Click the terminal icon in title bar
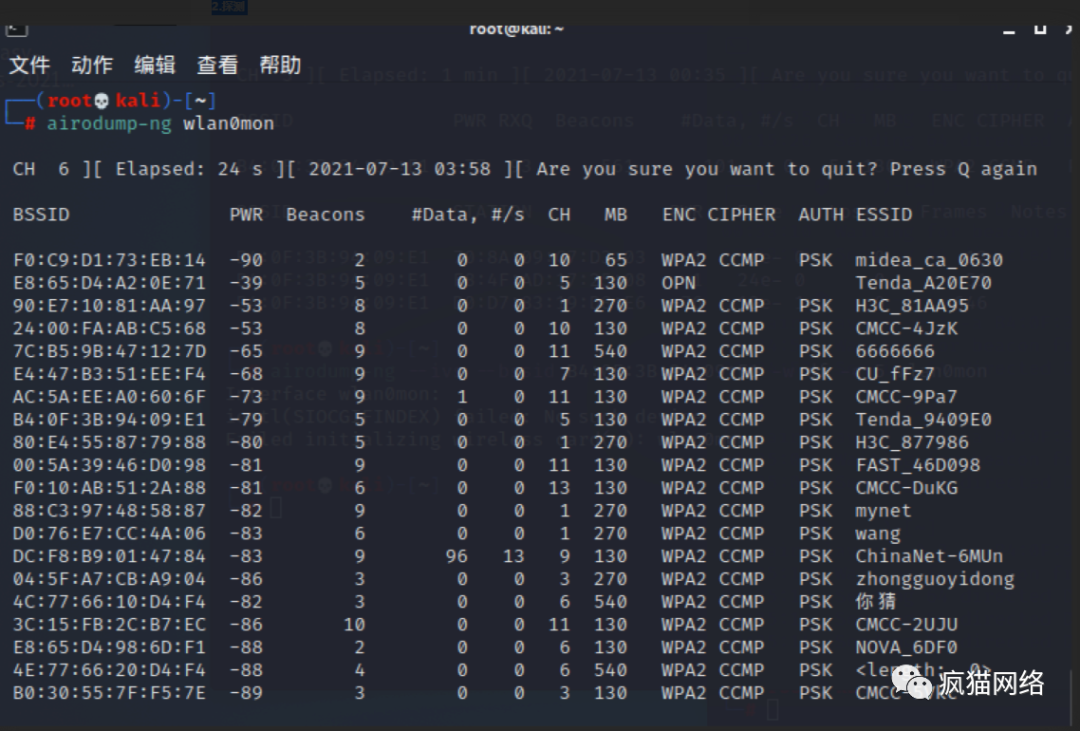Image resolution: width=1080 pixels, height=731 pixels. (x=17, y=30)
